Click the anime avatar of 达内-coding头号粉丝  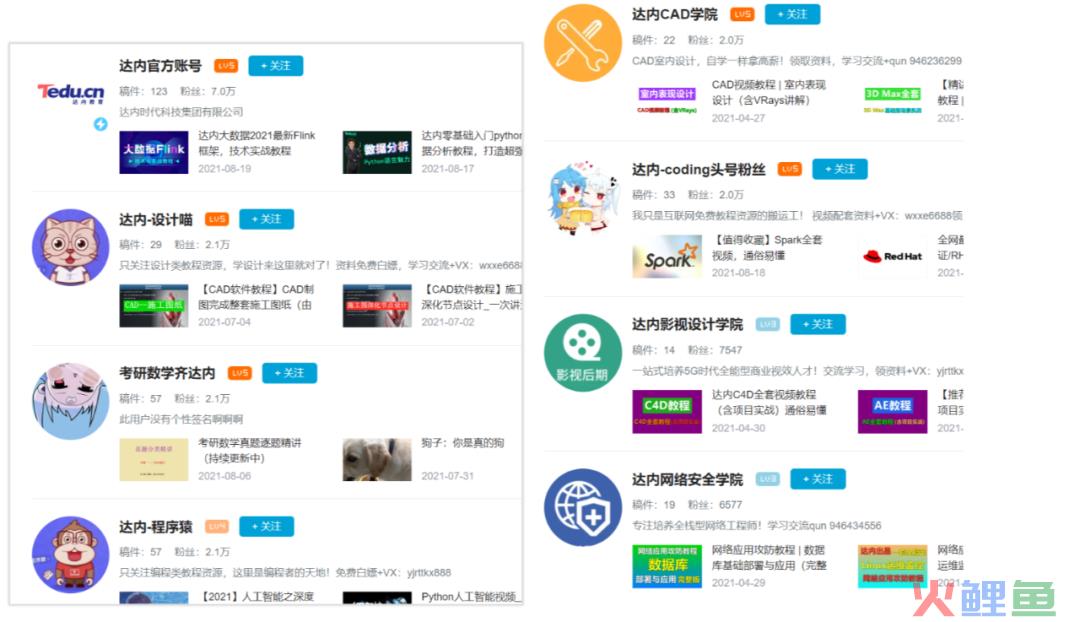coord(583,198)
